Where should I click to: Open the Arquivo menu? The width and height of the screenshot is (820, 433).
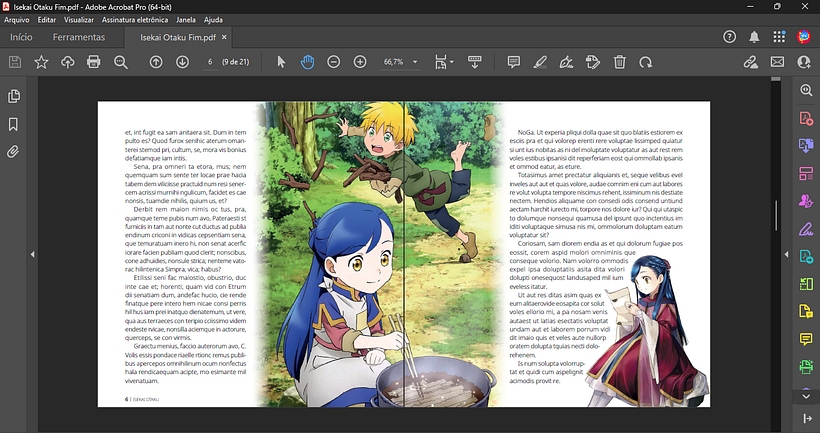(17, 20)
